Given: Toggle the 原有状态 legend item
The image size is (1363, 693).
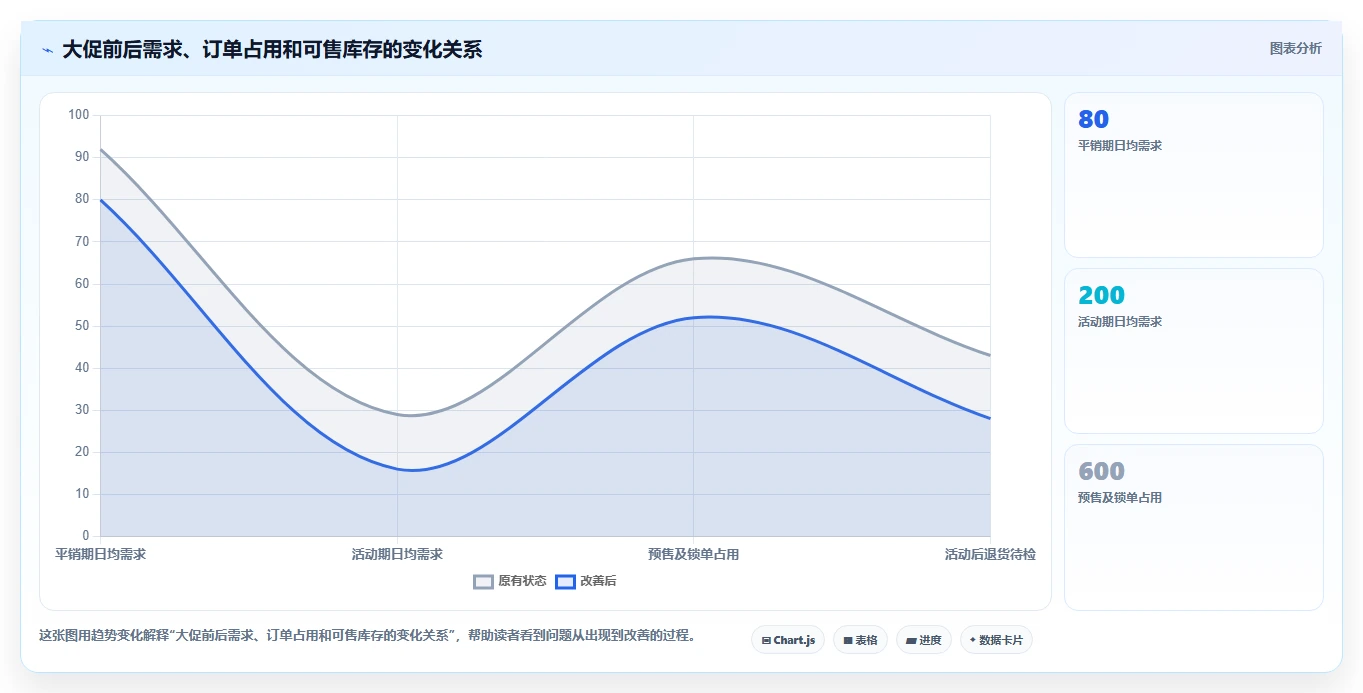Looking at the screenshot, I should click(510, 581).
